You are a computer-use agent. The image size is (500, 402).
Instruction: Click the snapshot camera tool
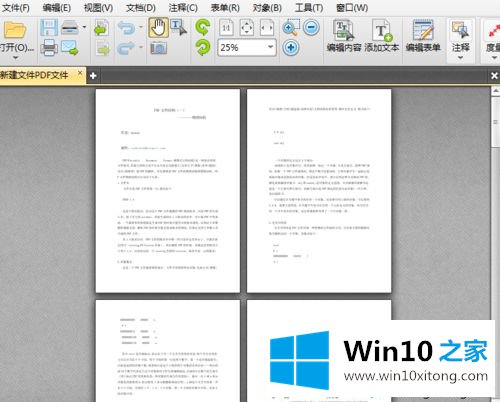[159, 48]
